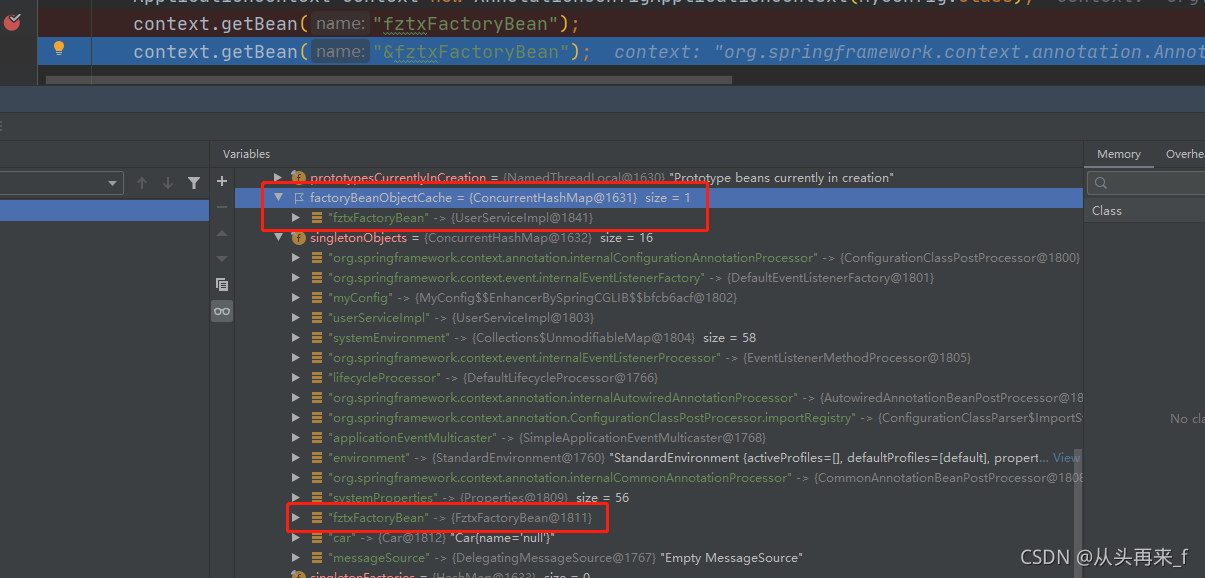Click the Memory search magnifier icon
The image size is (1205, 578).
(1101, 183)
